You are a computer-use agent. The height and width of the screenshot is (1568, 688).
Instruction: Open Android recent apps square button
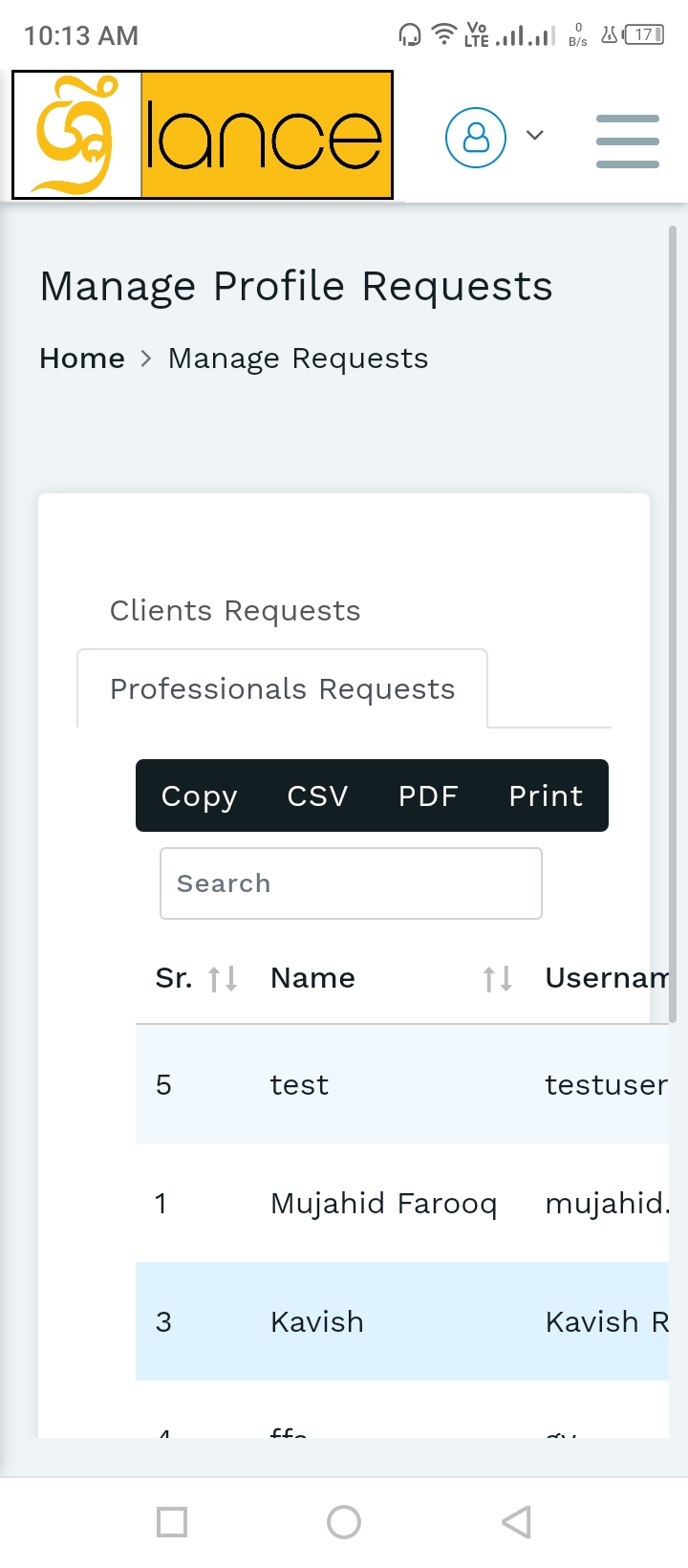[x=172, y=1521]
